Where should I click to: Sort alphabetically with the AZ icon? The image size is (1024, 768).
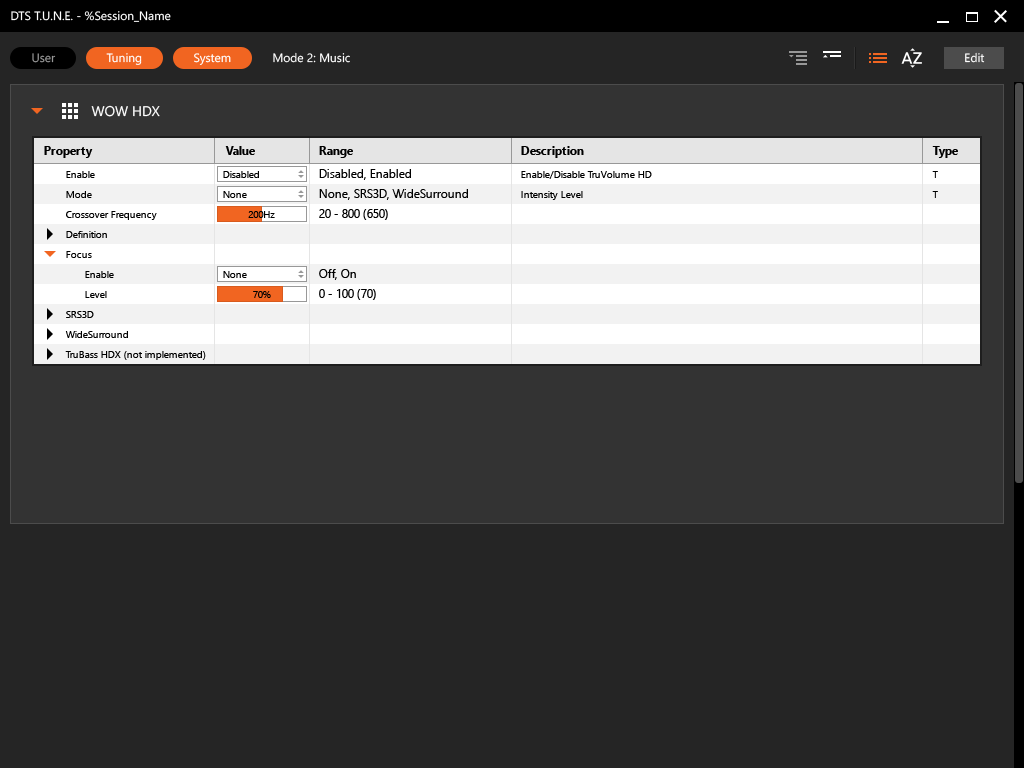(x=912, y=58)
